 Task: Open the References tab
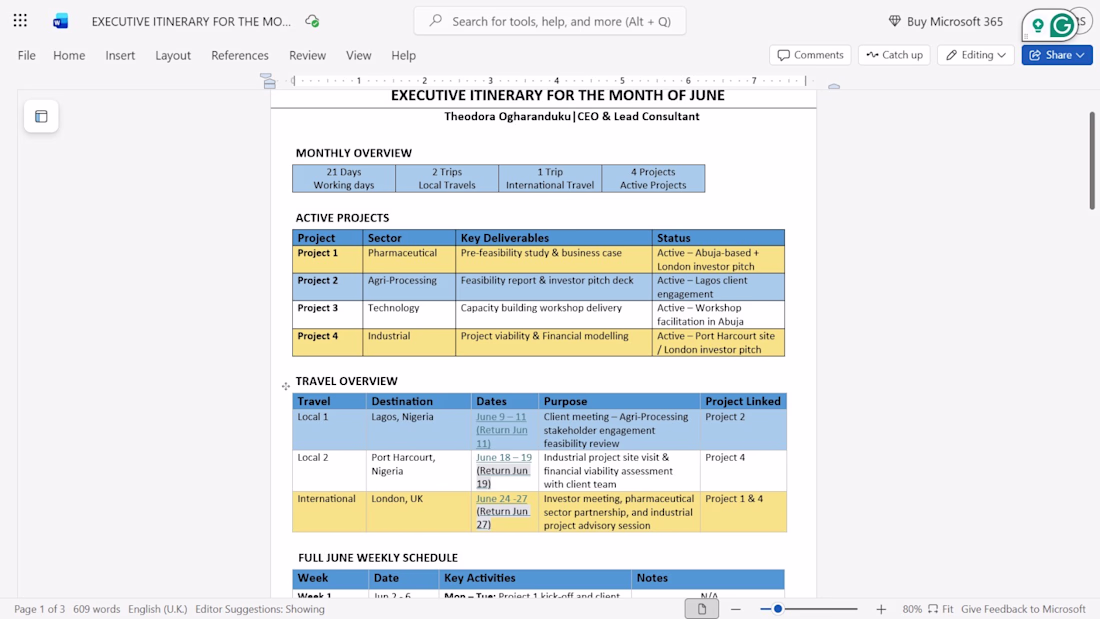click(240, 55)
